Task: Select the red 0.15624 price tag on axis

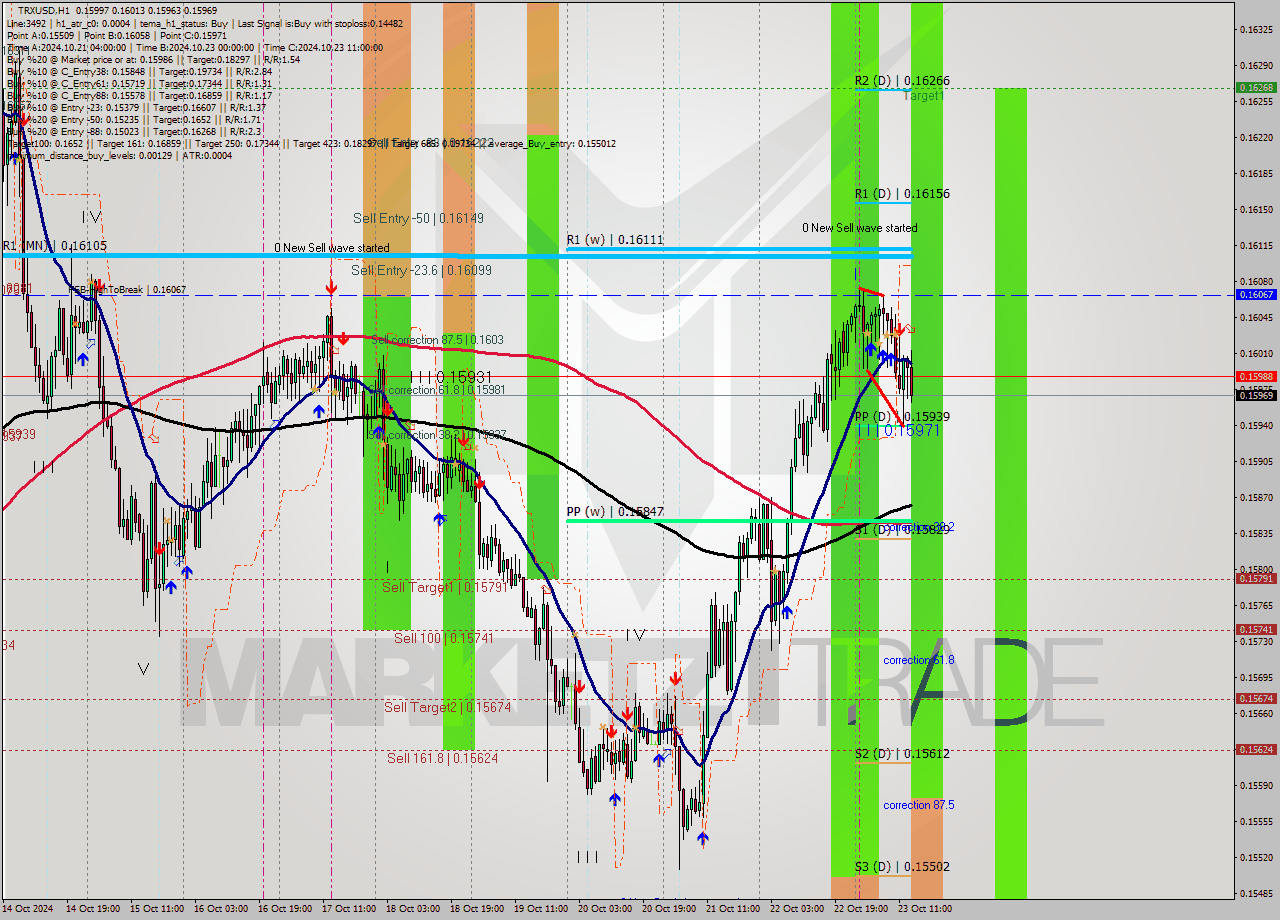Action: [1256, 750]
